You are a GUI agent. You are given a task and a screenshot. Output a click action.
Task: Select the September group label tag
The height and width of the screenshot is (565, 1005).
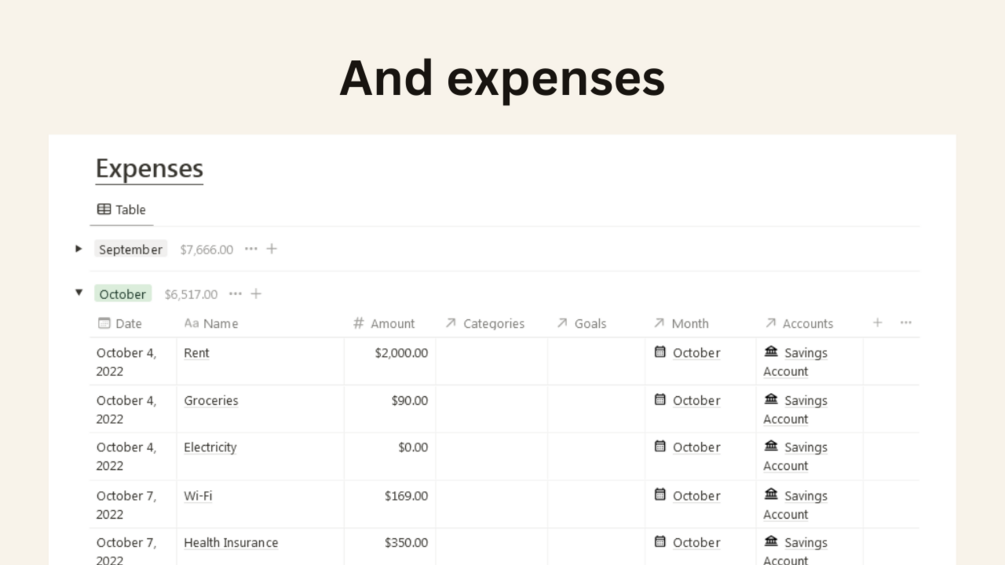(130, 250)
